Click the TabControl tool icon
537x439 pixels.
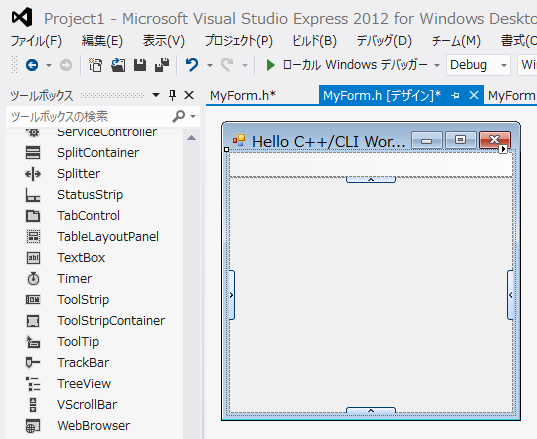33,216
